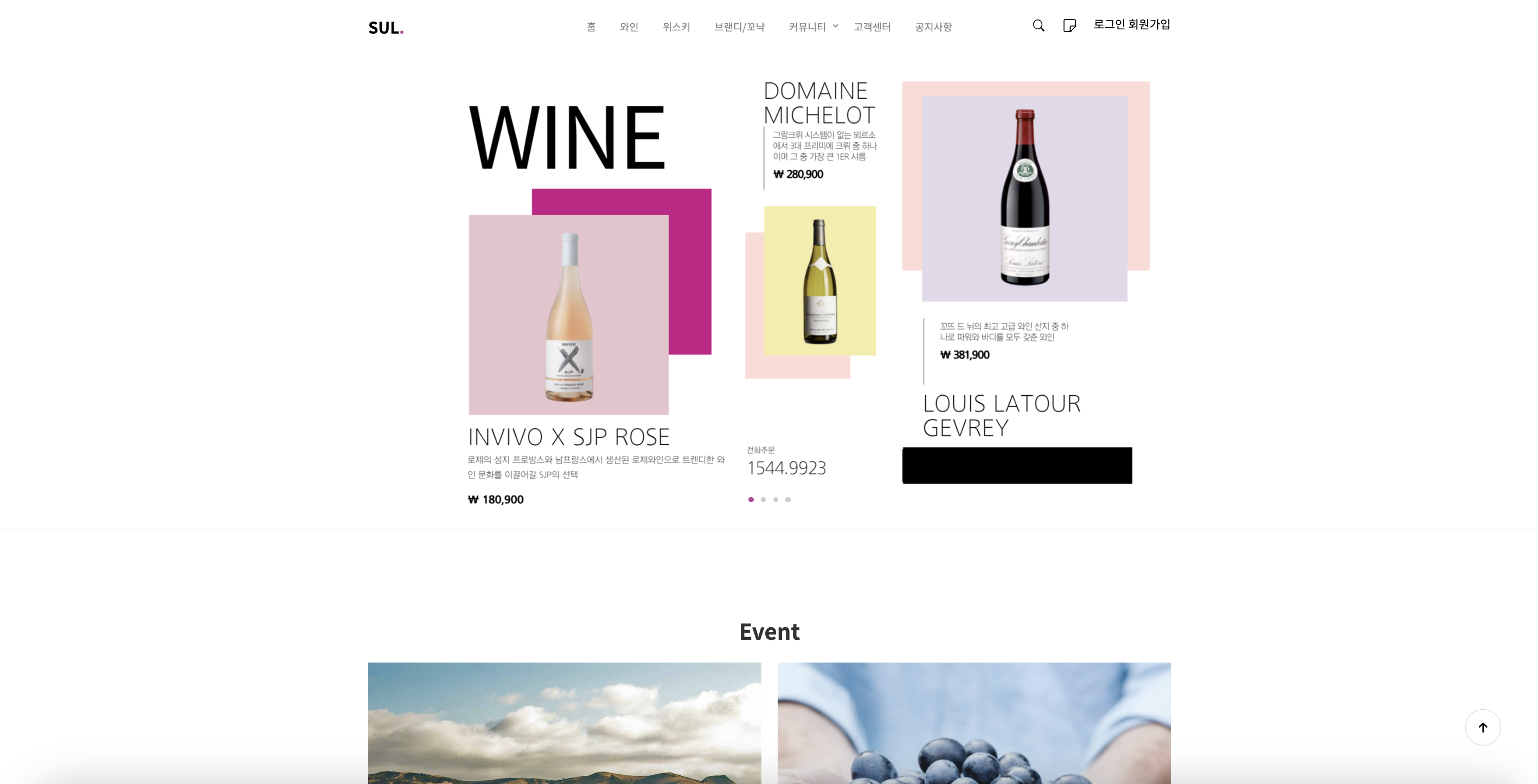Open 공지사항 page
1538x784 pixels.
tap(933, 27)
